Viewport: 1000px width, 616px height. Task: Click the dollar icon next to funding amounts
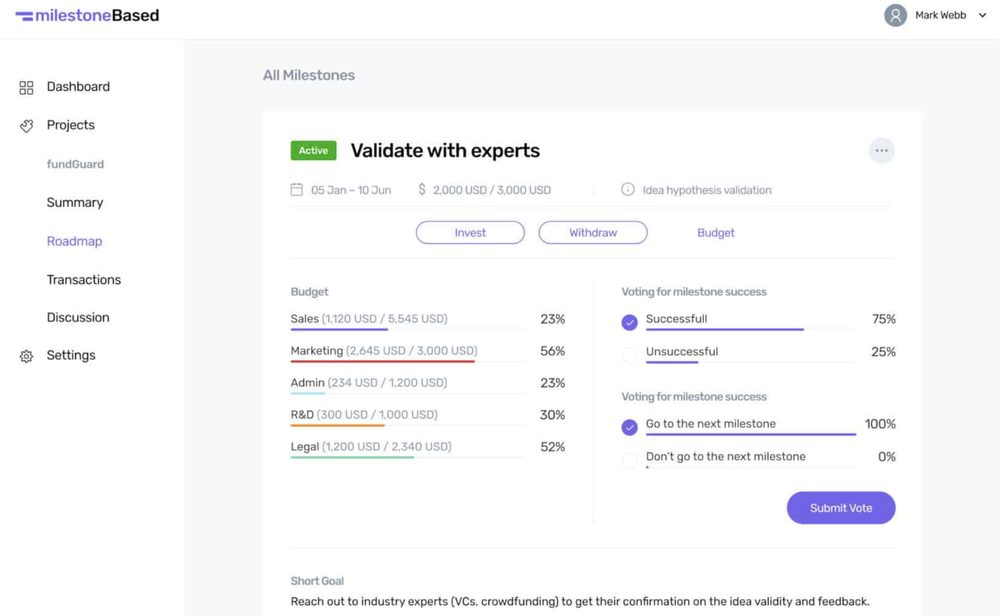(x=423, y=189)
